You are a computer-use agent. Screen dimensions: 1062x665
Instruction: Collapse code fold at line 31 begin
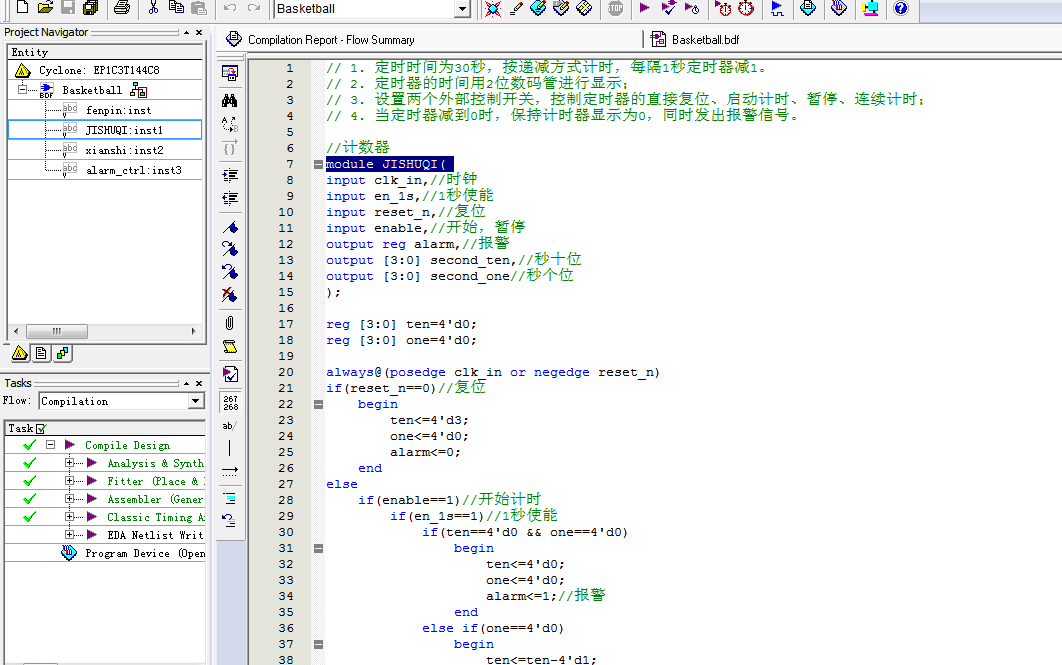pyautogui.click(x=318, y=549)
